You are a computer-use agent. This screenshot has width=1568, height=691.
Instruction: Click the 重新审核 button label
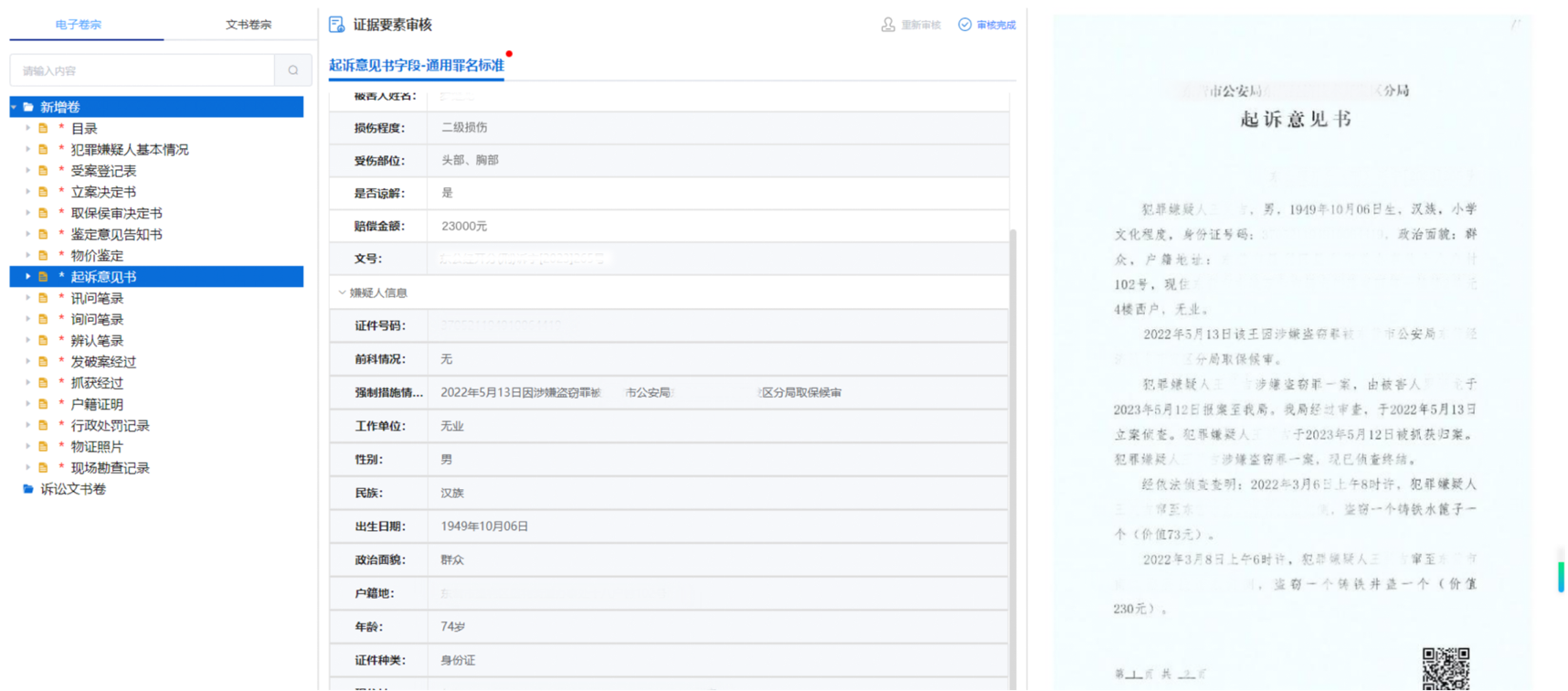click(920, 26)
